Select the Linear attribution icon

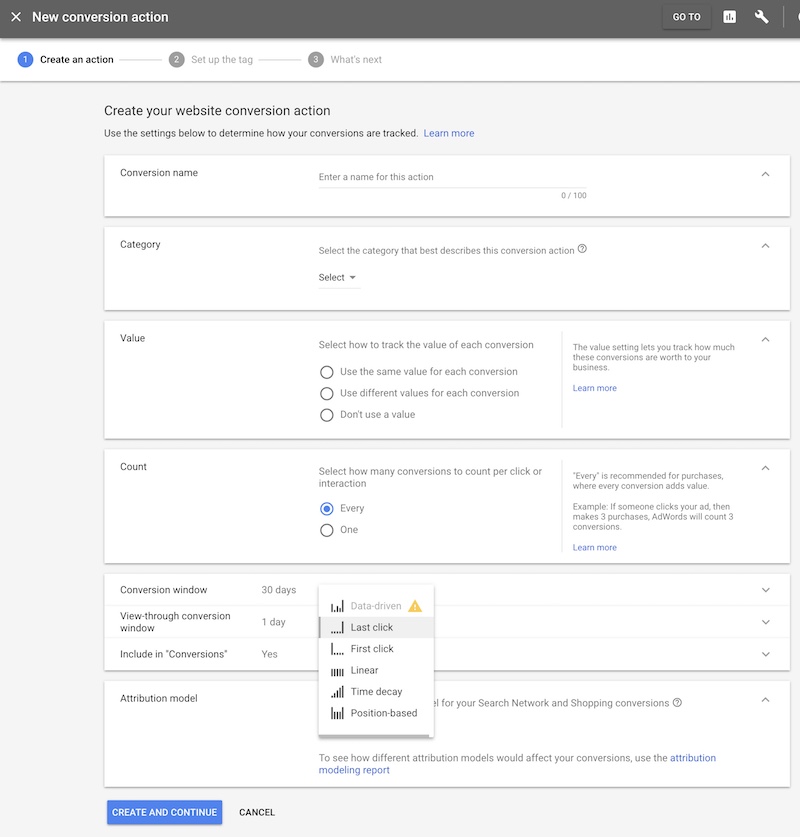point(338,669)
